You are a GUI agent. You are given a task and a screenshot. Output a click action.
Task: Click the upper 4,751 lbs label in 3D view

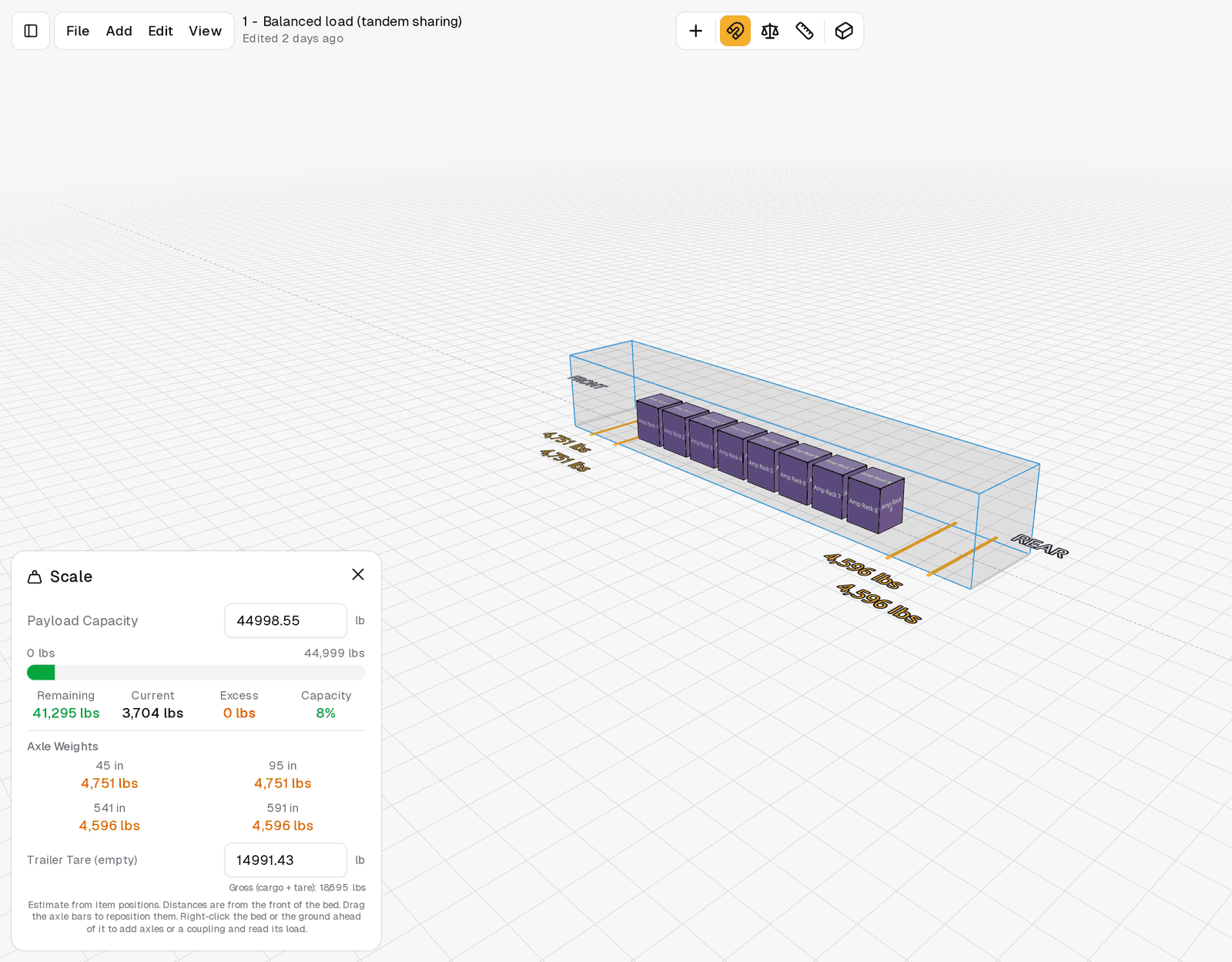click(567, 443)
